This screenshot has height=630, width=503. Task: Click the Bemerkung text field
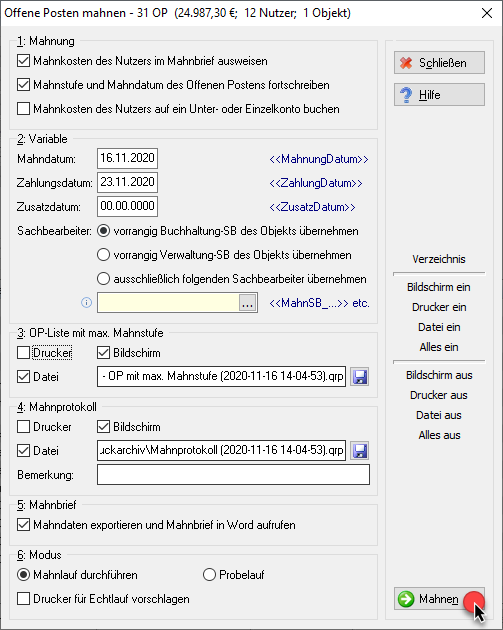point(233,475)
